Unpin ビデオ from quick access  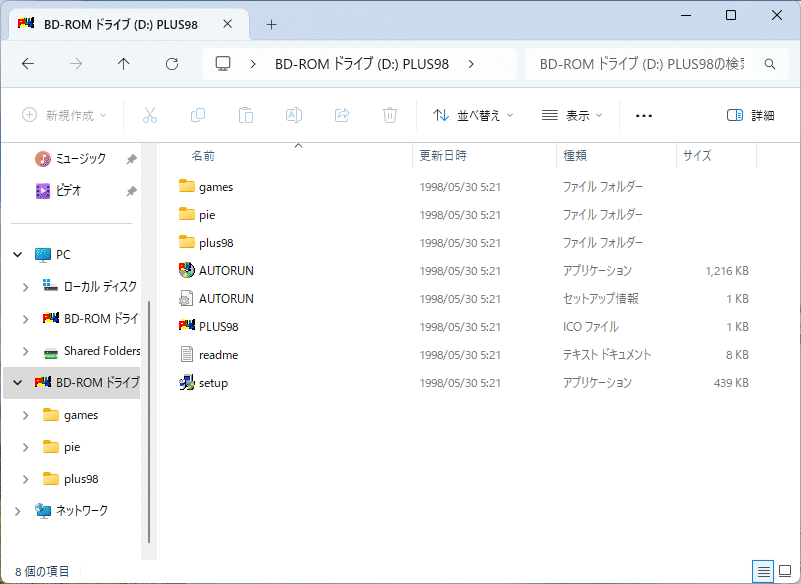tap(131, 191)
